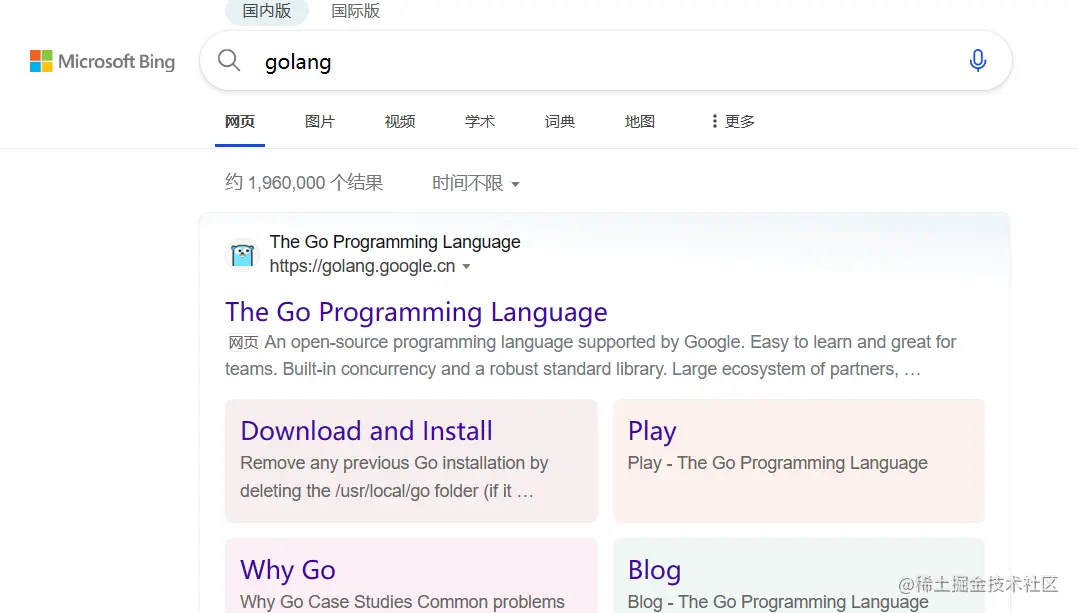Open the Blog sitelink

(654, 570)
